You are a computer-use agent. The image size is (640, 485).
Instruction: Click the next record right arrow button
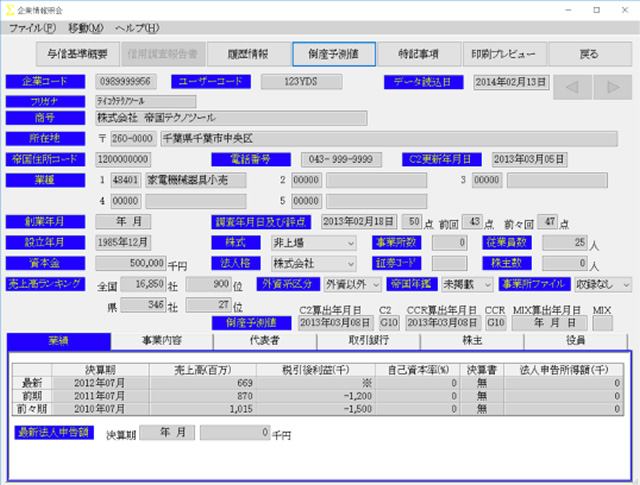tap(612, 87)
